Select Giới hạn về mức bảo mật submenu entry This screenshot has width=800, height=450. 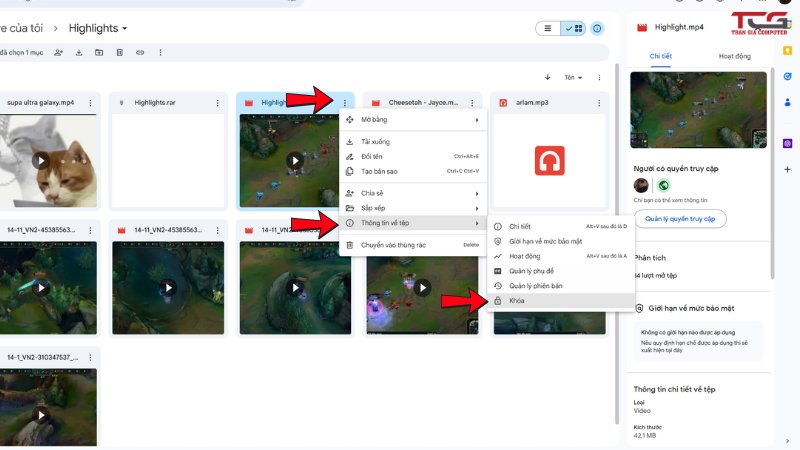coord(561,241)
